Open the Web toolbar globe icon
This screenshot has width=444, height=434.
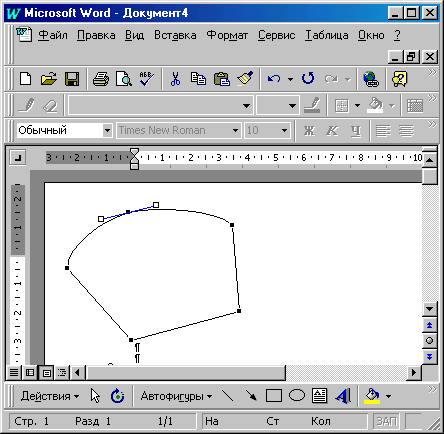pos(371,79)
